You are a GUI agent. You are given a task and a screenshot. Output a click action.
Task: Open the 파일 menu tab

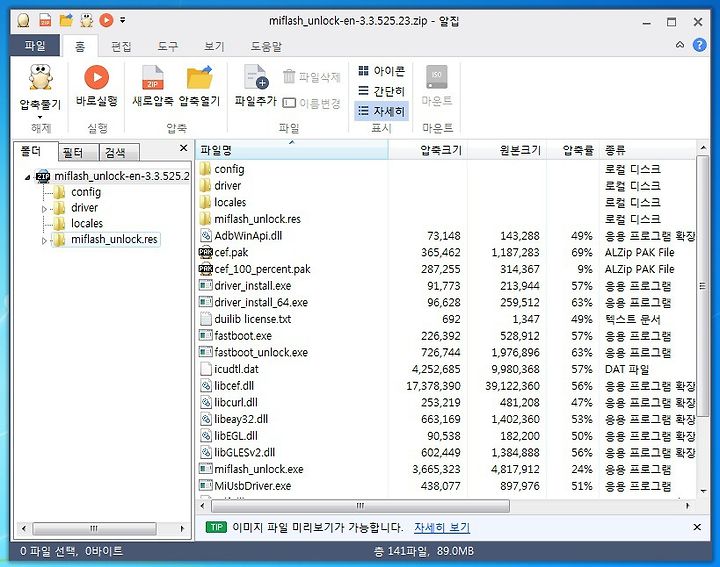(x=35, y=46)
